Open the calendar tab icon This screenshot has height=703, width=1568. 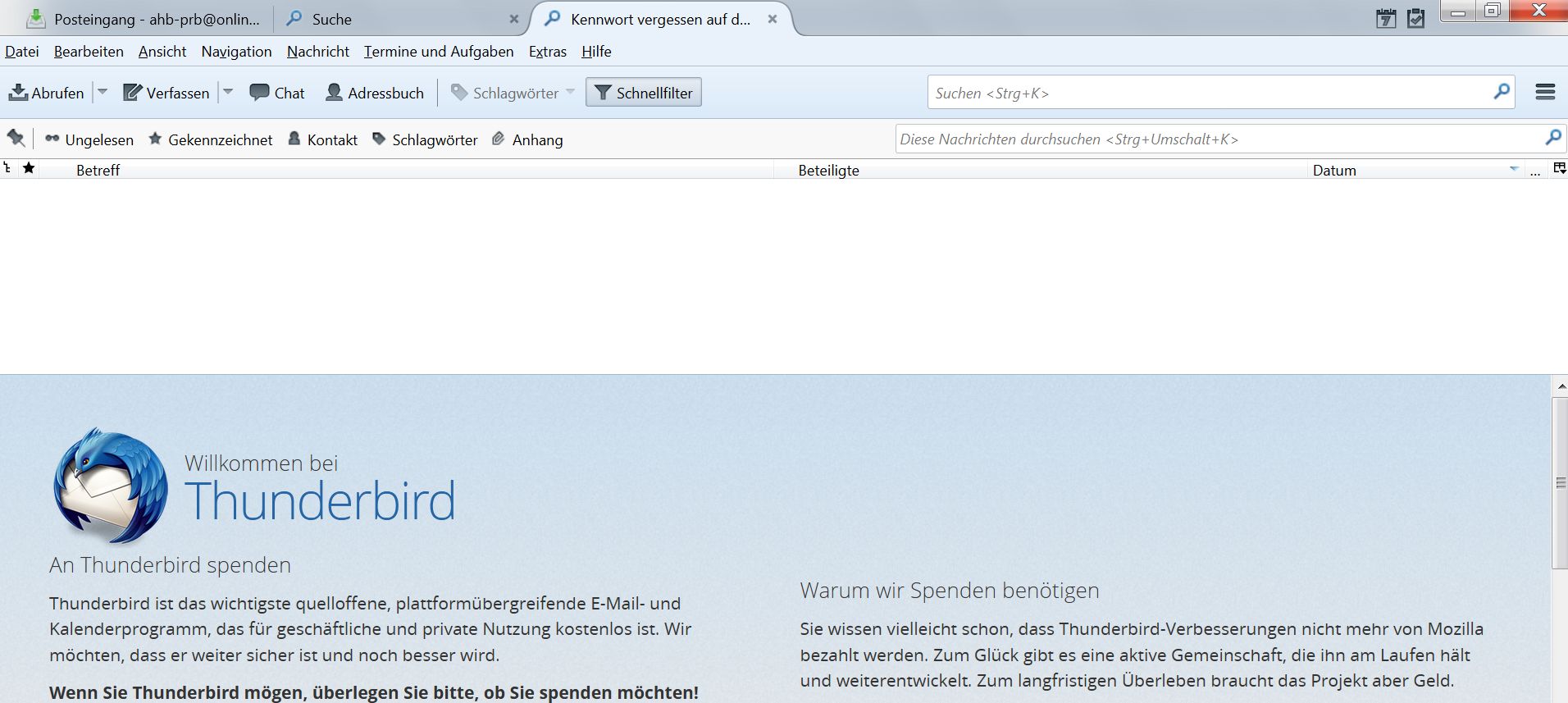coord(1386,18)
